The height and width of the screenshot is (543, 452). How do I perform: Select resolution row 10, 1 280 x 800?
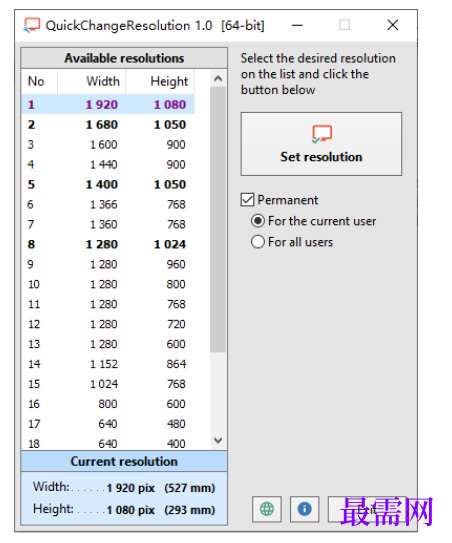pyautogui.click(x=108, y=284)
